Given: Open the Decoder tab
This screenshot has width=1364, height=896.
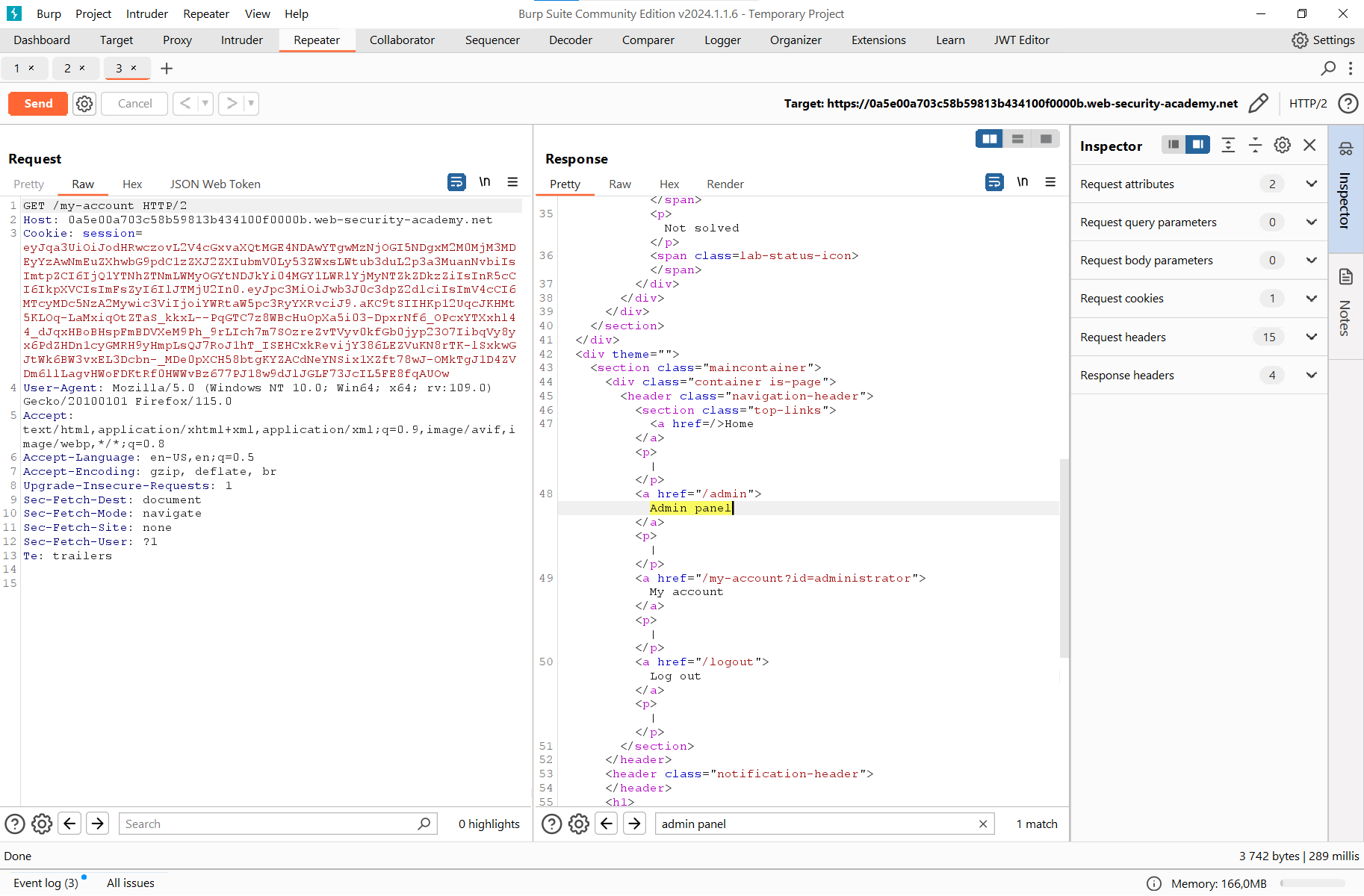Looking at the screenshot, I should click(571, 40).
